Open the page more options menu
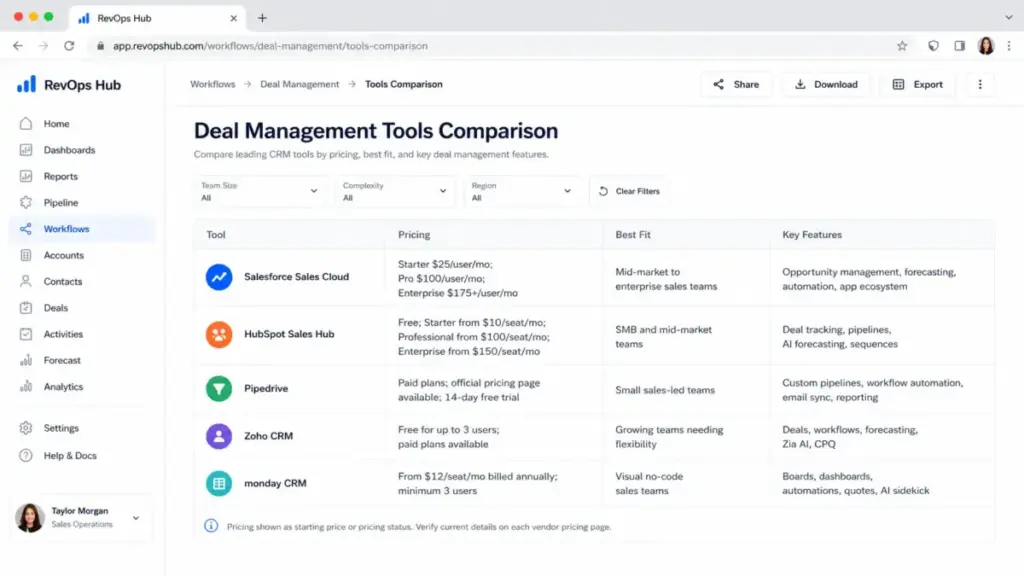The width and height of the screenshot is (1024, 576). click(x=980, y=84)
